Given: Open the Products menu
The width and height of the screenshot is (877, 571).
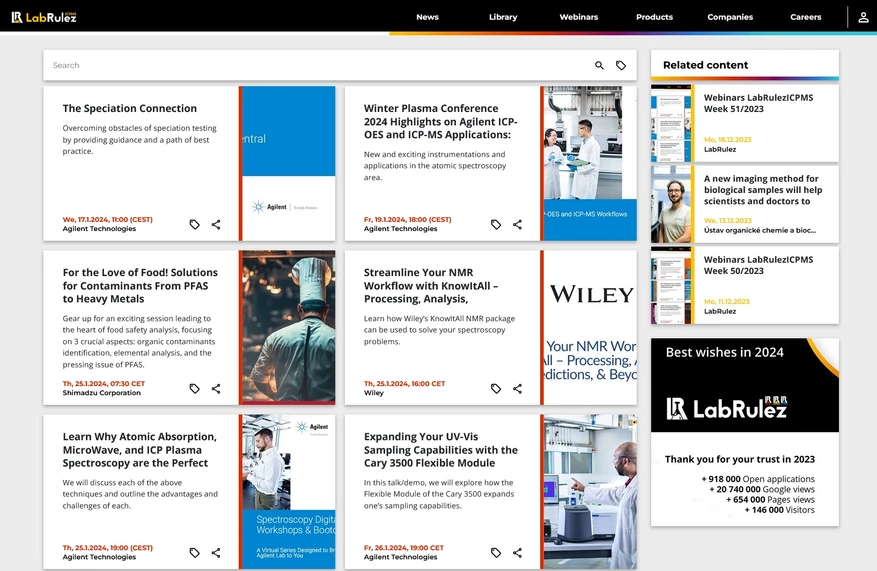Looking at the screenshot, I should (654, 17).
